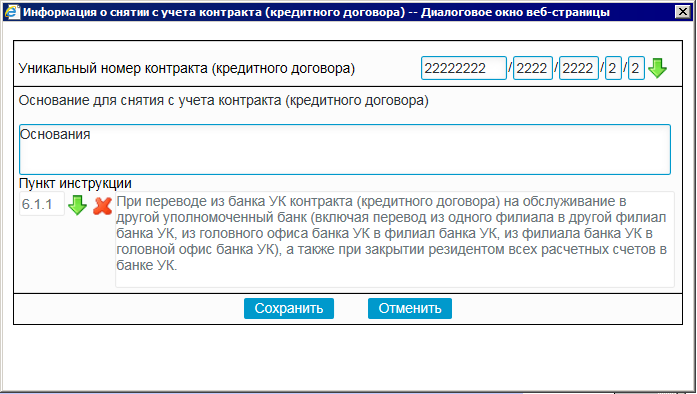This screenshot has width=697, height=394.
Task: Click label 'Уникальный номер контракта (кредитного договора)'
Action: [187, 68]
